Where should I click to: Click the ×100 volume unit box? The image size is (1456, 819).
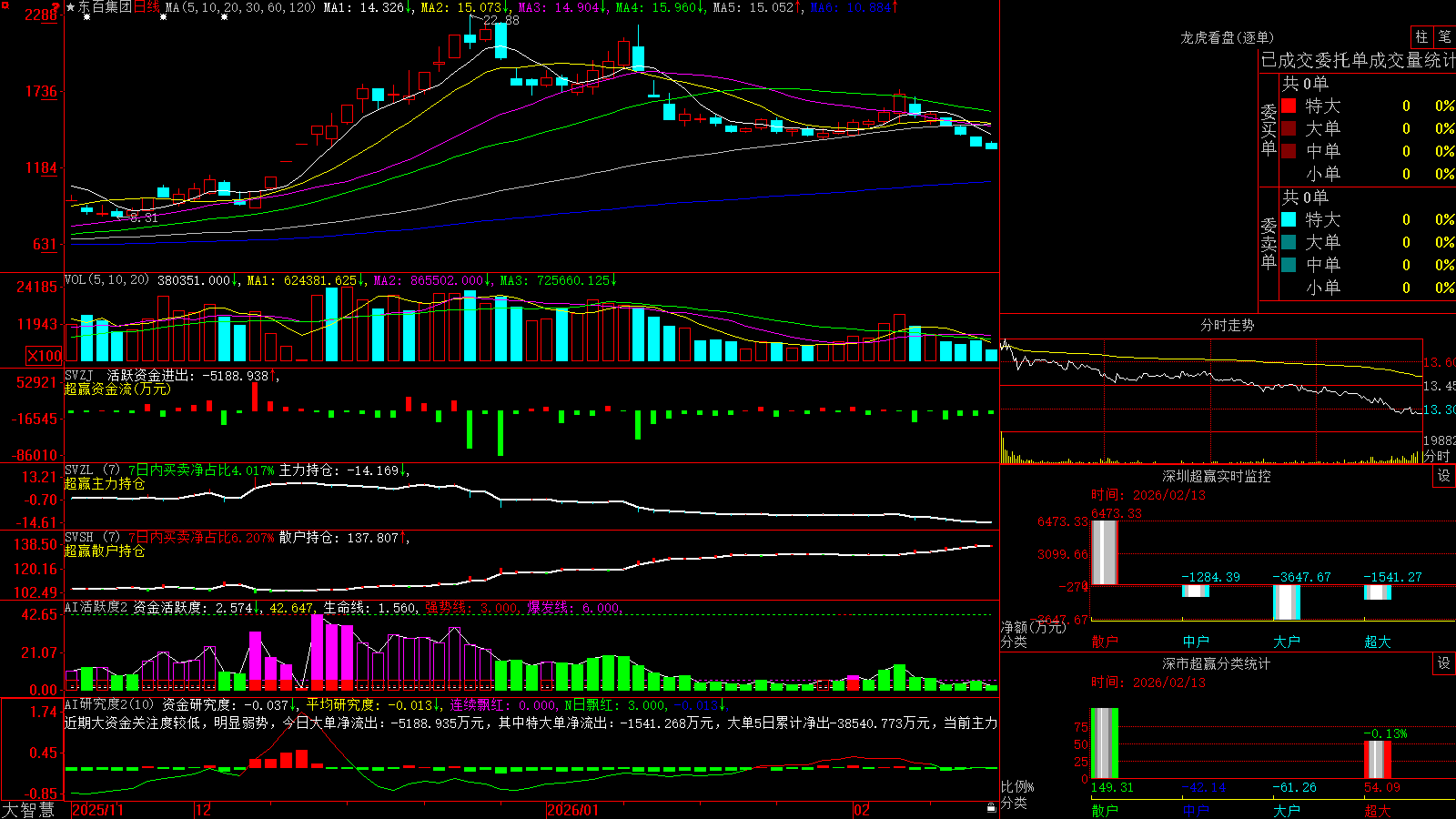coord(45,356)
